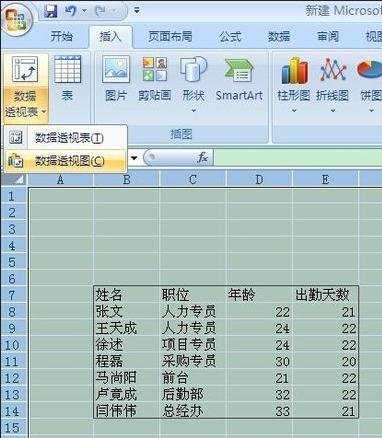The height and width of the screenshot is (438, 382).
Task: Select the 采购专员 cell
Action: coord(193,361)
